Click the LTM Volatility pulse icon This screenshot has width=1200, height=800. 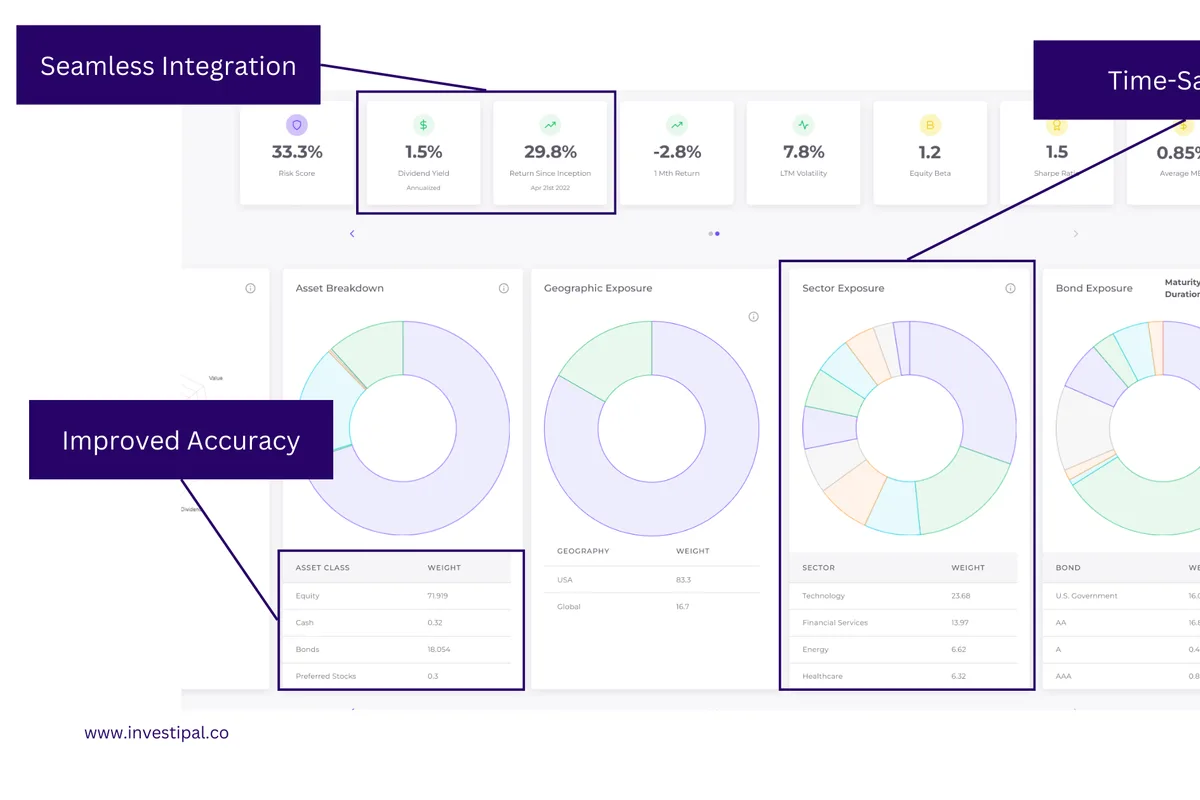click(803, 124)
